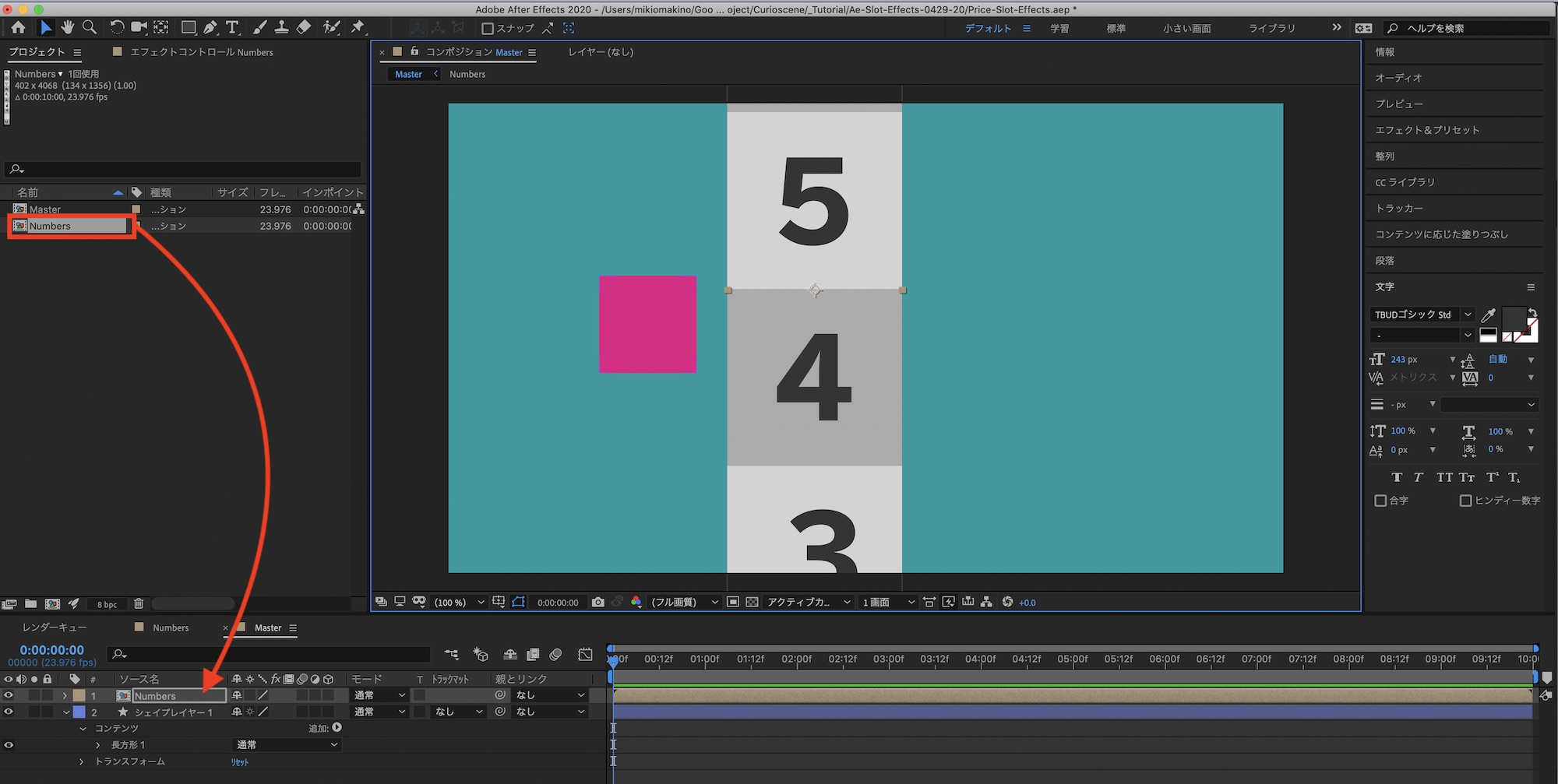The height and width of the screenshot is (784, 1558).
Task: Select the Pen tool
Action: click(x=210, y=27)
